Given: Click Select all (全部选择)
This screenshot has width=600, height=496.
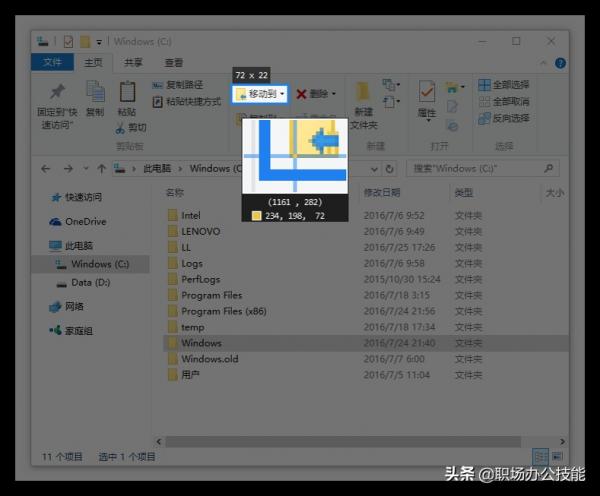Looking at the screenshot, I should pos(504,85).
